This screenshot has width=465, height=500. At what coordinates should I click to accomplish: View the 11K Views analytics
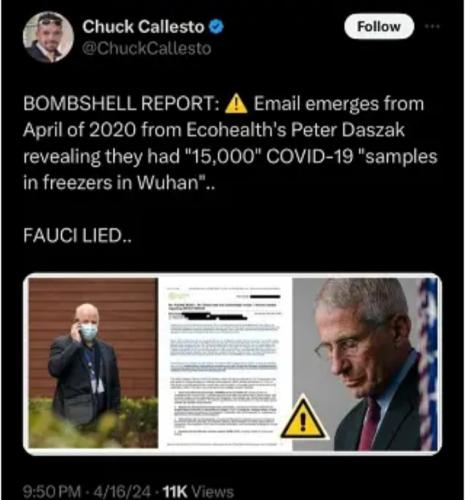point(198,491)
